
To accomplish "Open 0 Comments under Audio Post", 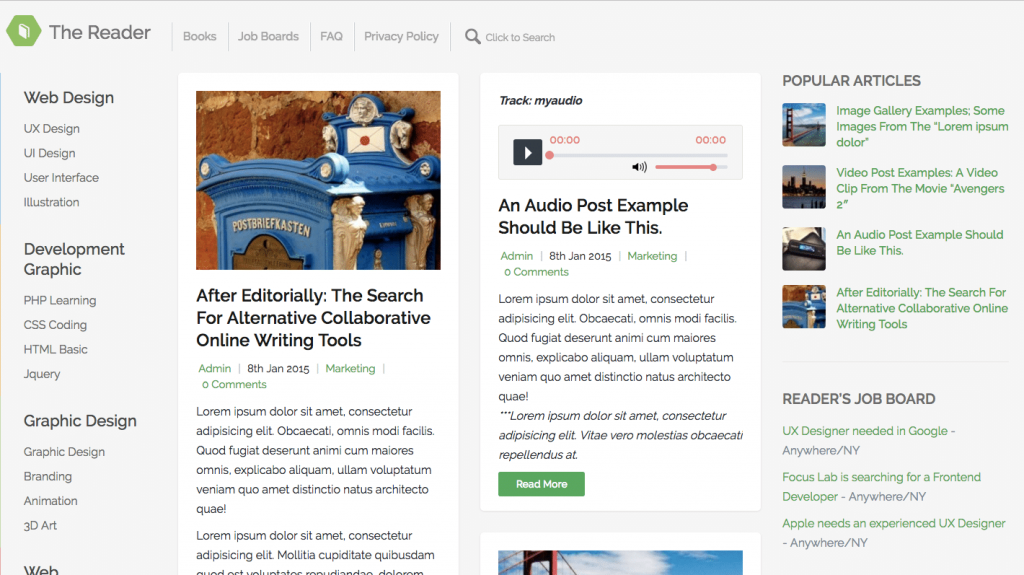I will point(536,272).
